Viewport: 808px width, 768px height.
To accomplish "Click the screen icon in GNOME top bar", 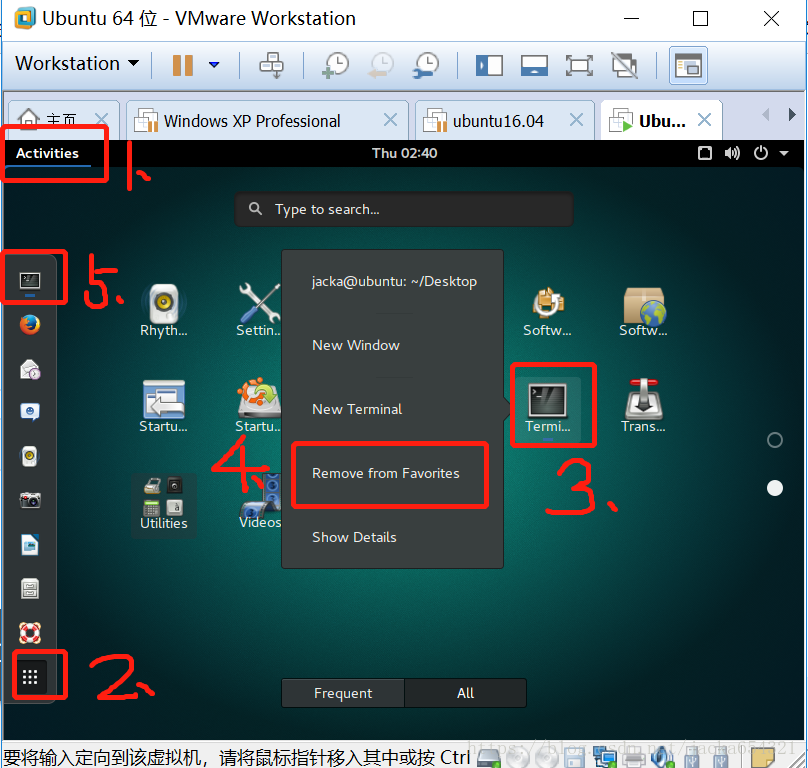I will pos(704,153).
